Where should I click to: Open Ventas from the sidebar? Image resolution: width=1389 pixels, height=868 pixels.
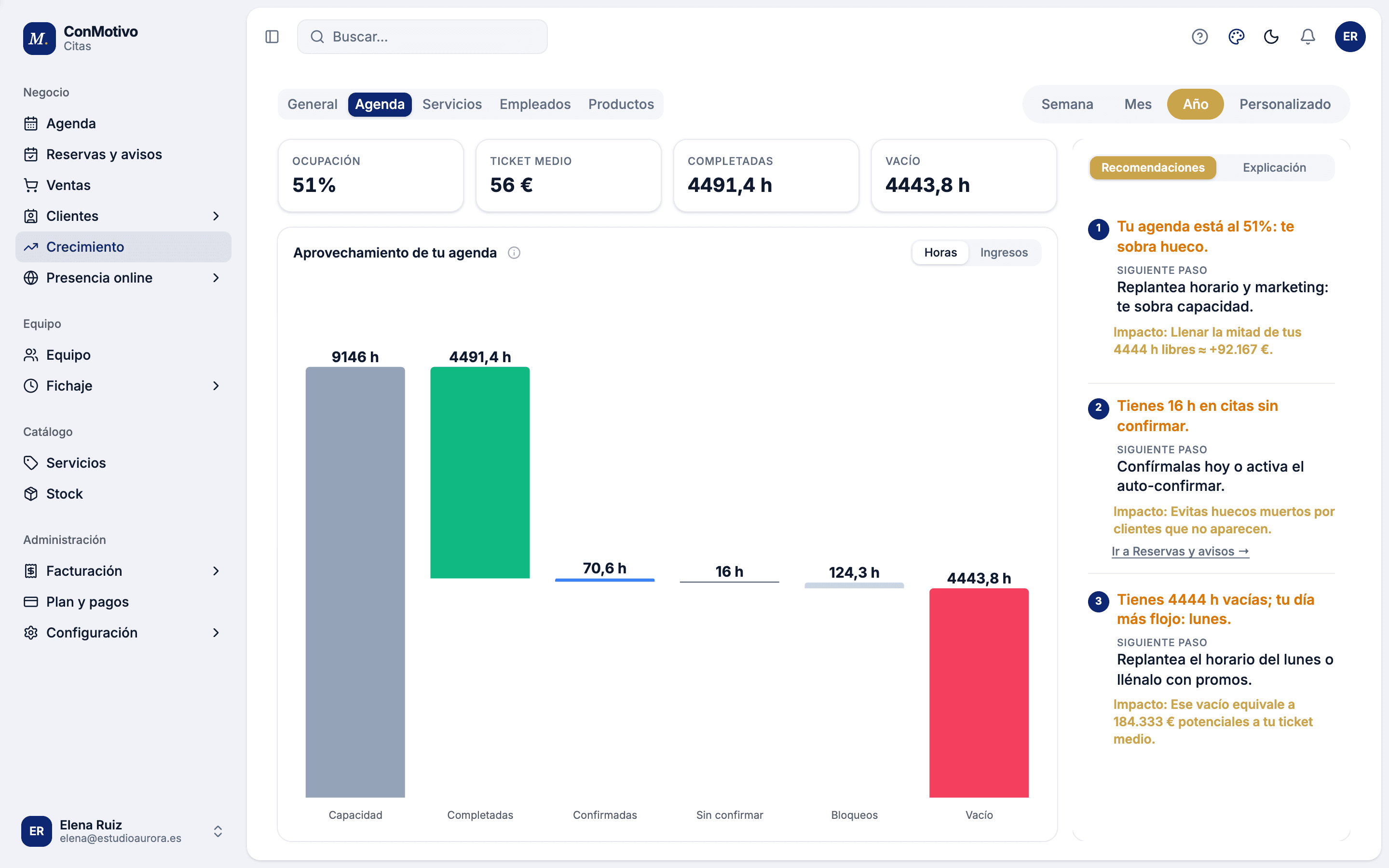tap(123, 186)
